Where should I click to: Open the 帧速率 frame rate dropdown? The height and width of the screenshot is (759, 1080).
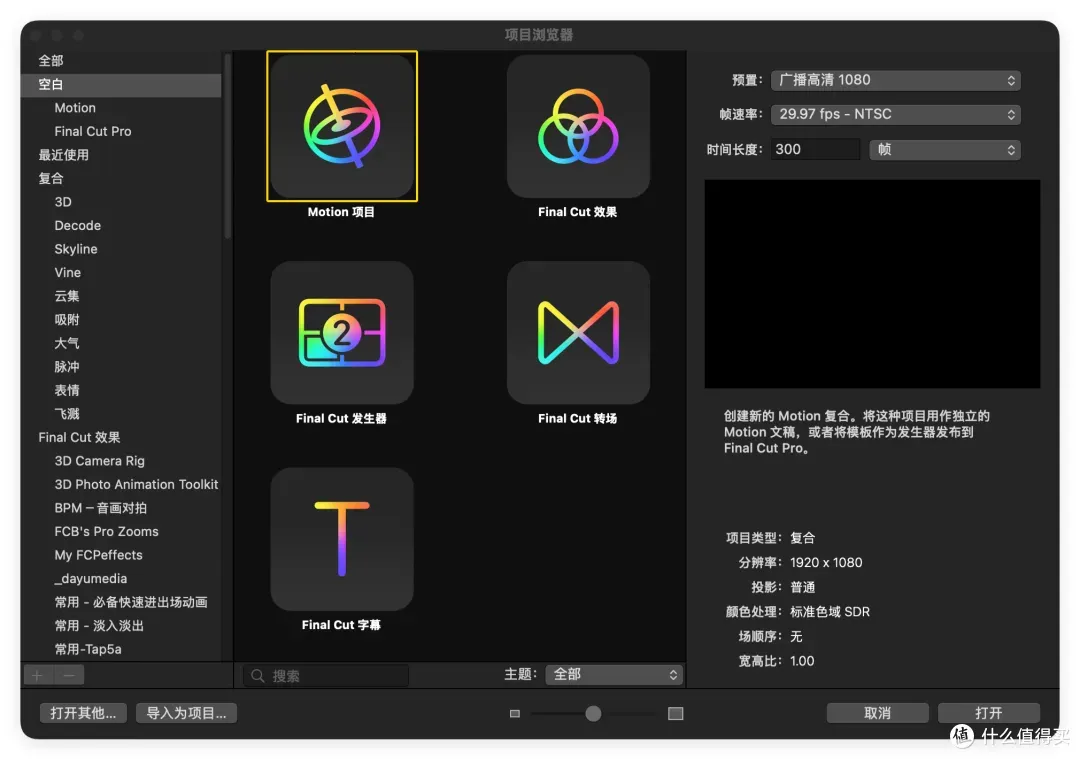coord(895,114)
